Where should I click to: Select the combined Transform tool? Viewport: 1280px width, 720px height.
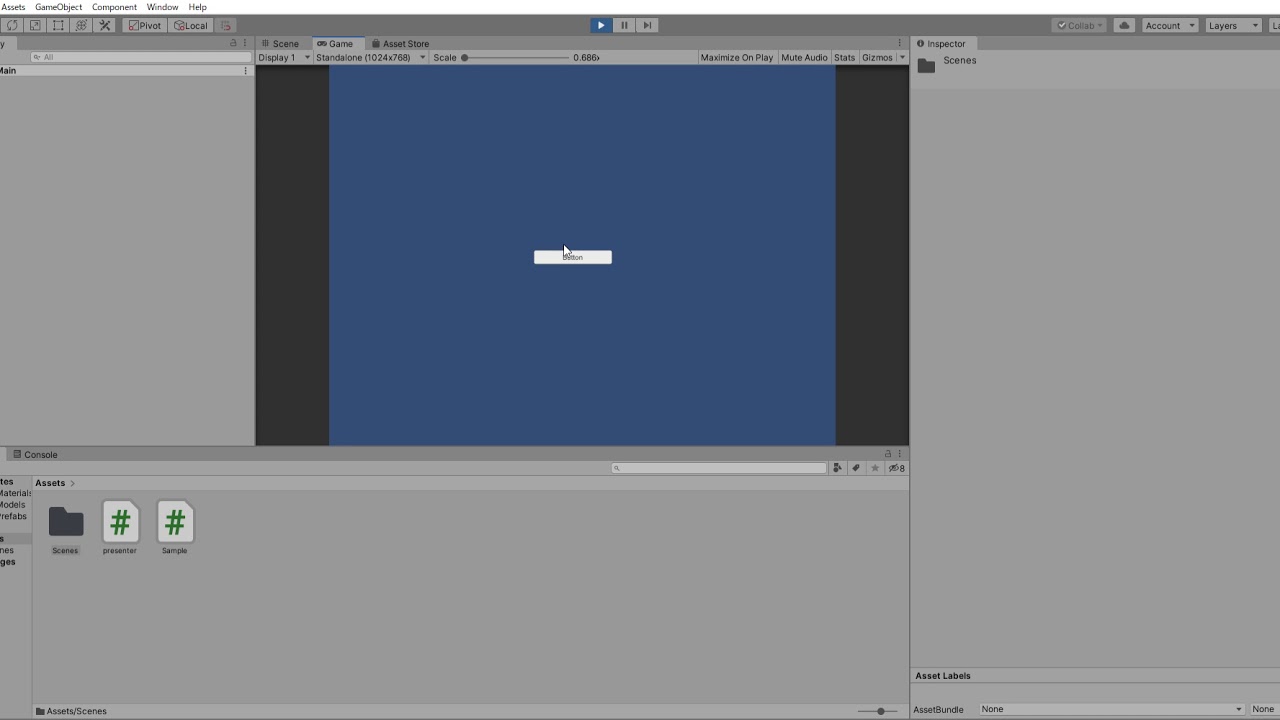pos(81,25)
